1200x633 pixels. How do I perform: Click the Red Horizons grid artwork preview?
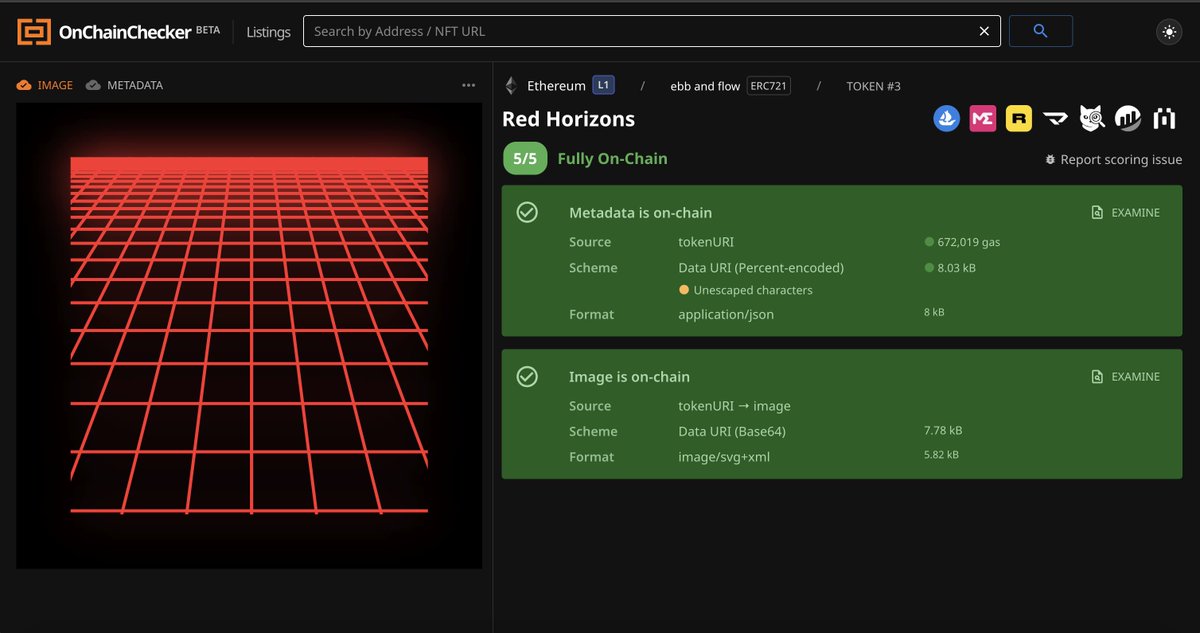click(x=249, y=336)
